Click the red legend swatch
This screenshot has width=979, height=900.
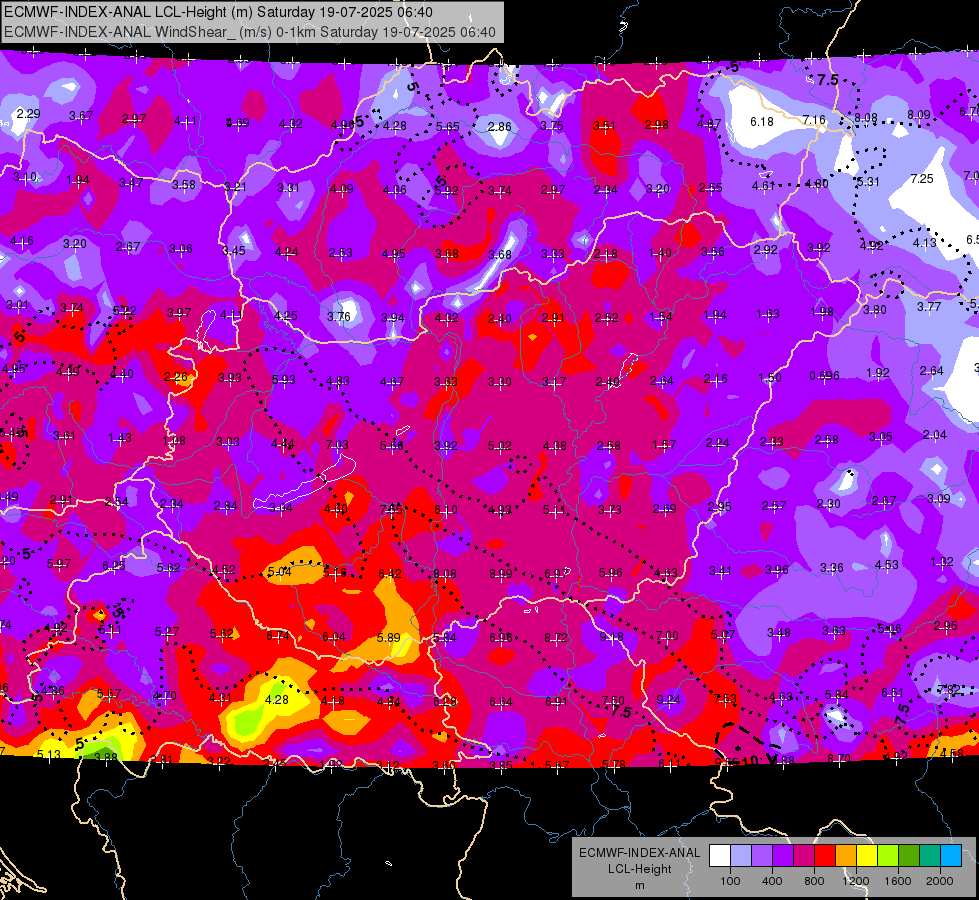click(825, 855)
